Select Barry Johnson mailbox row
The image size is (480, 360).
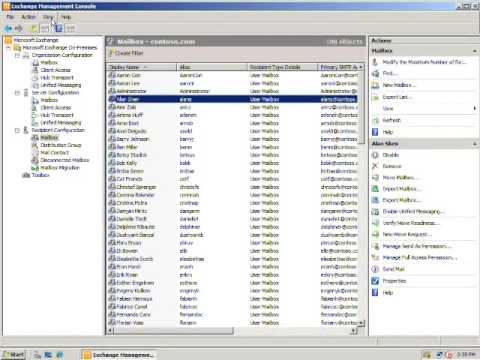point(233,139)
